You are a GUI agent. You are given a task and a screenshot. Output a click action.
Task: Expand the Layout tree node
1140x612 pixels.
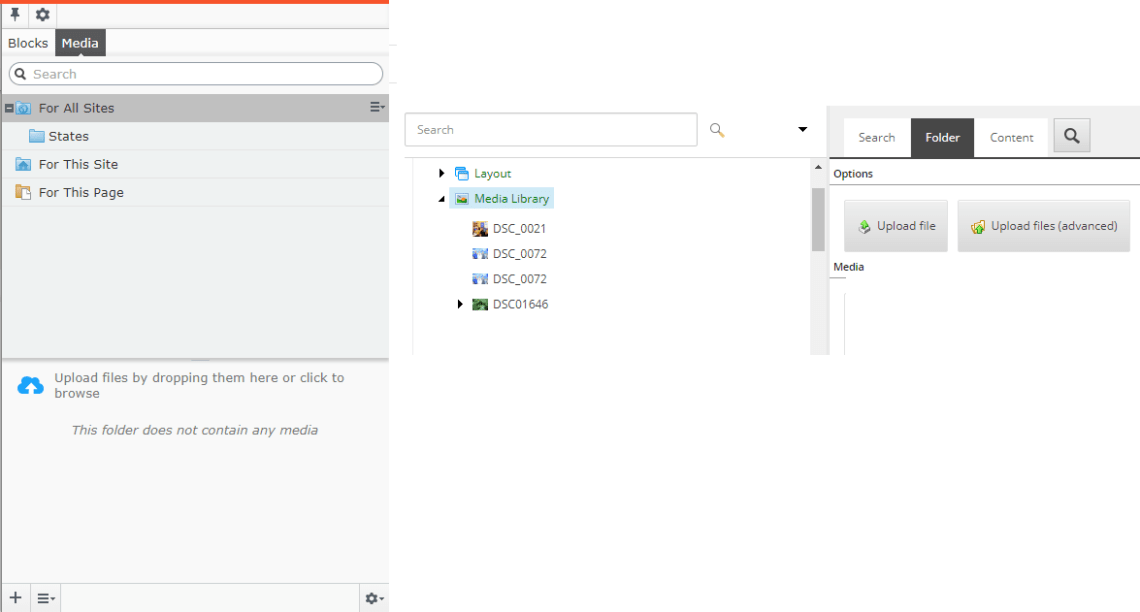(x=442, y=172)
